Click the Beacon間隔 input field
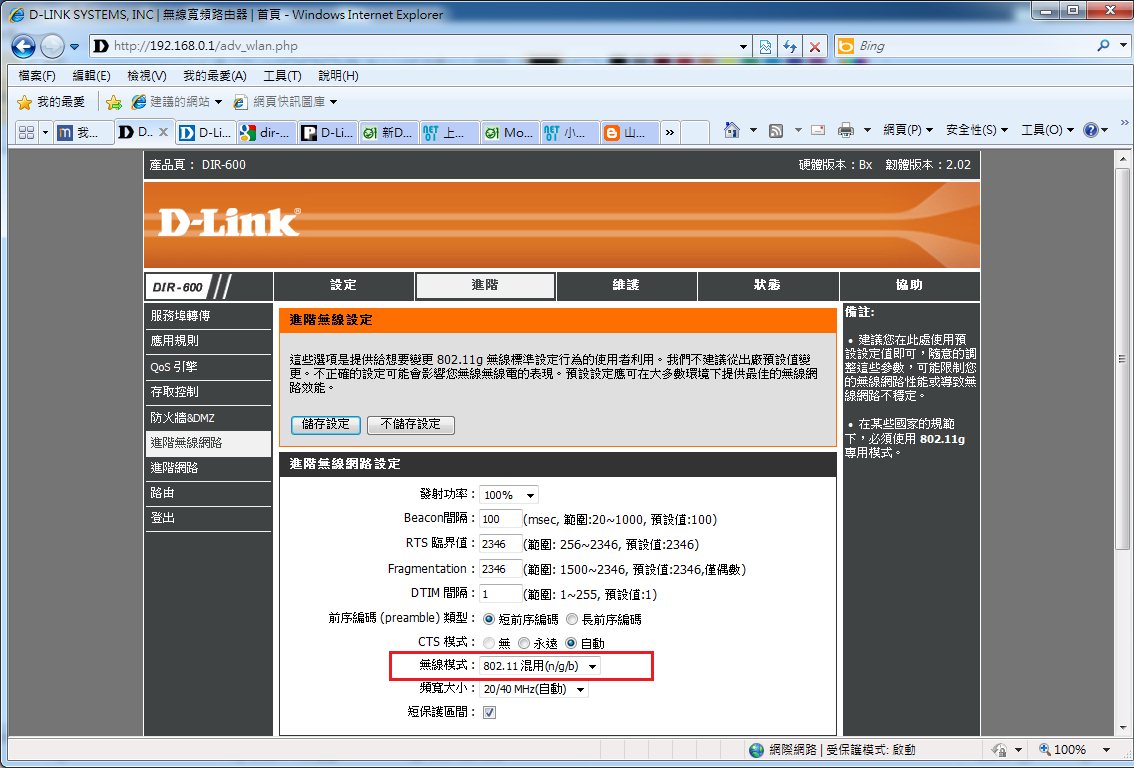Viewport: 1134px width, 768px height. point(500,519)
